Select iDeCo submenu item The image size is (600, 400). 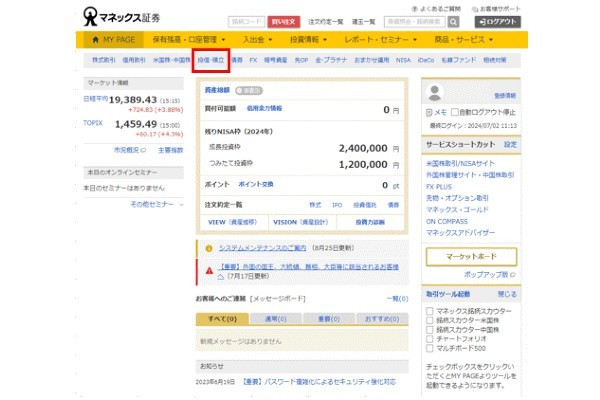tap(426, 60)
